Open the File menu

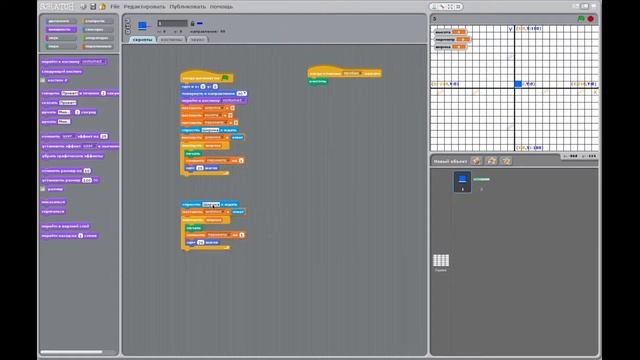(115, 7)
